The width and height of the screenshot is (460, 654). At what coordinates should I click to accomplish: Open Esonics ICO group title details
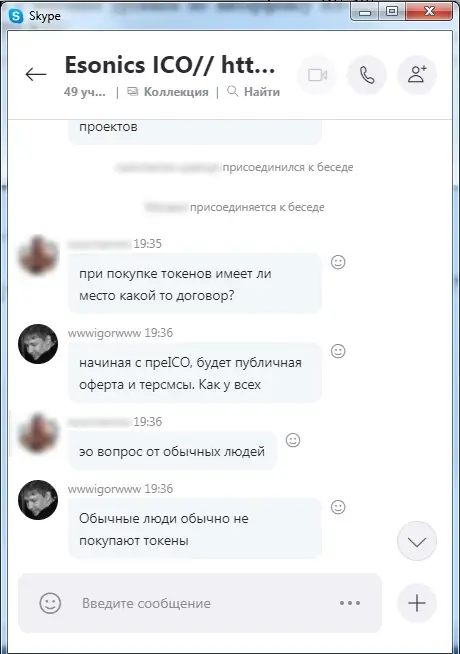[x=170, y=65]
